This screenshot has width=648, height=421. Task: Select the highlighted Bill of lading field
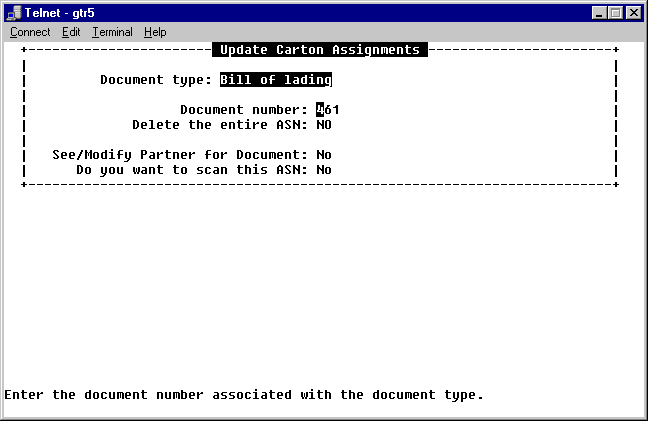tap(275, 80)
